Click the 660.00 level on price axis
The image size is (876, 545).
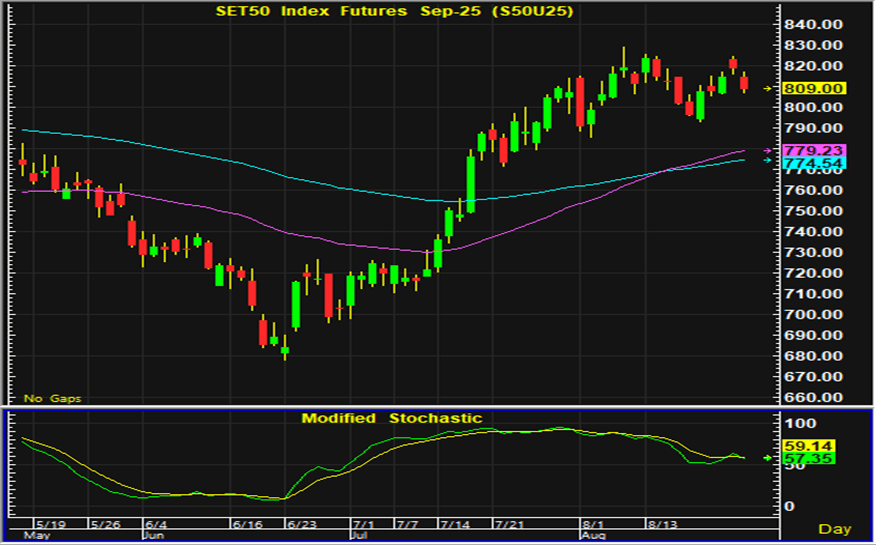[814, 397]
